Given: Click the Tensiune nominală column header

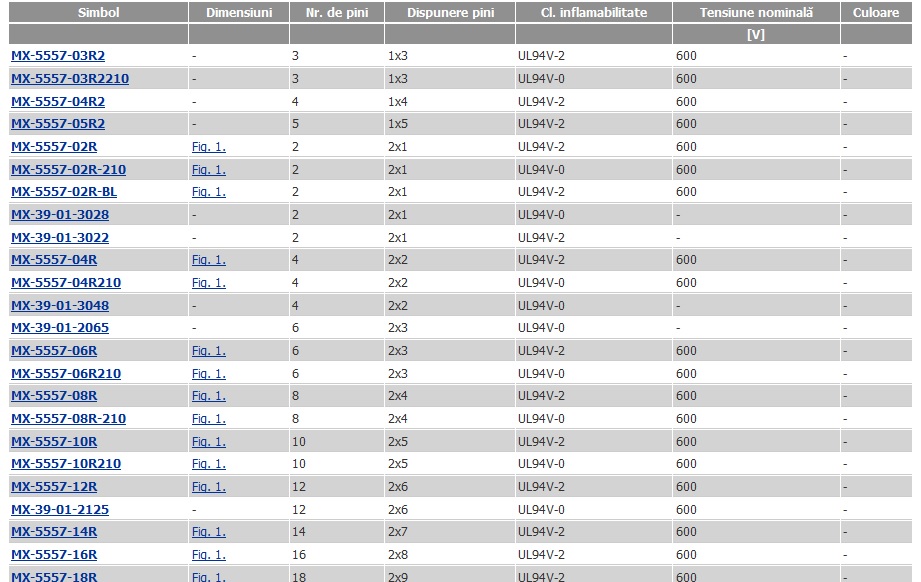Looking at the screenshot, I should [x=756, y=12].
